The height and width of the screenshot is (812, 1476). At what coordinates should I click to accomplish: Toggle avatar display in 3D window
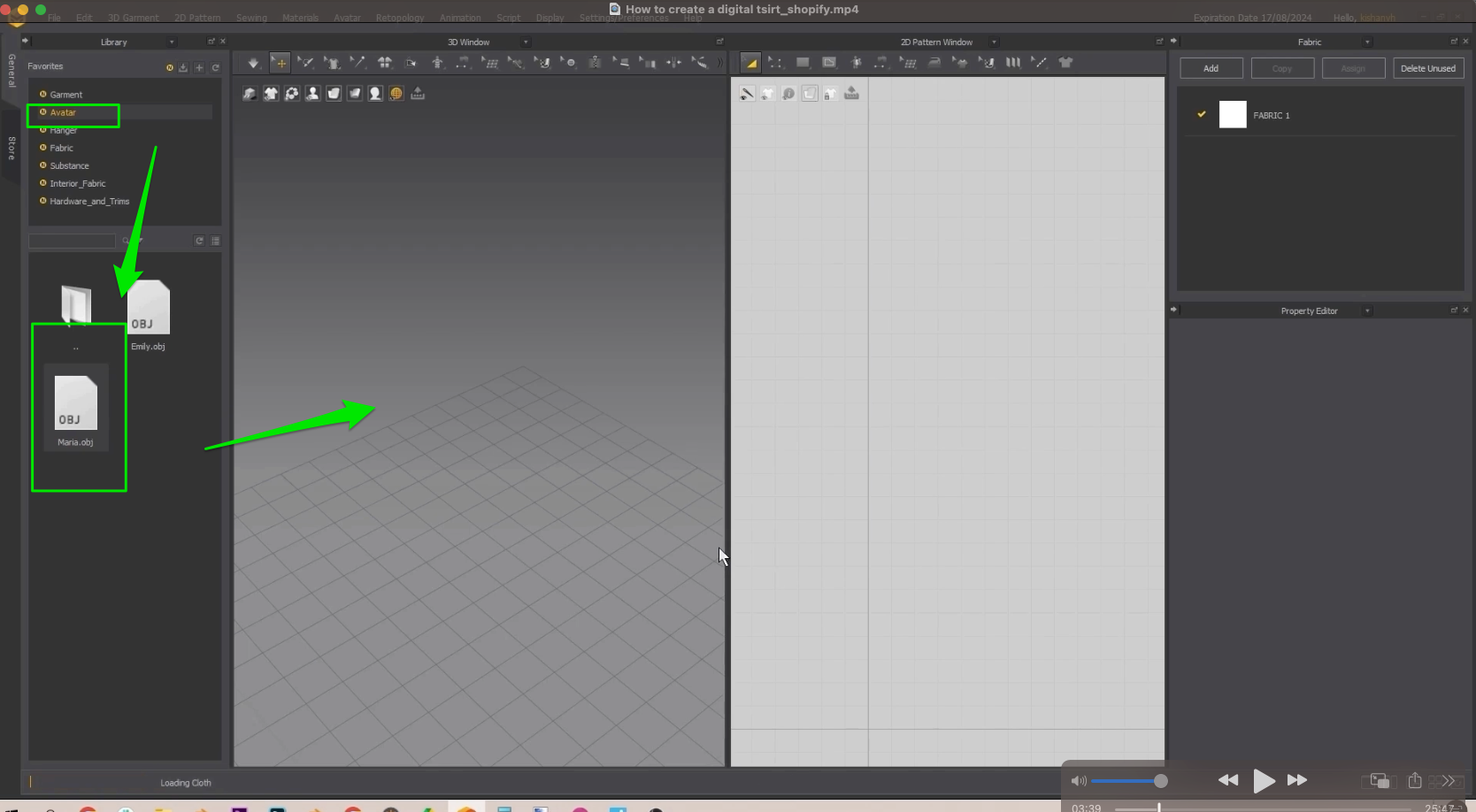[312, 94]
